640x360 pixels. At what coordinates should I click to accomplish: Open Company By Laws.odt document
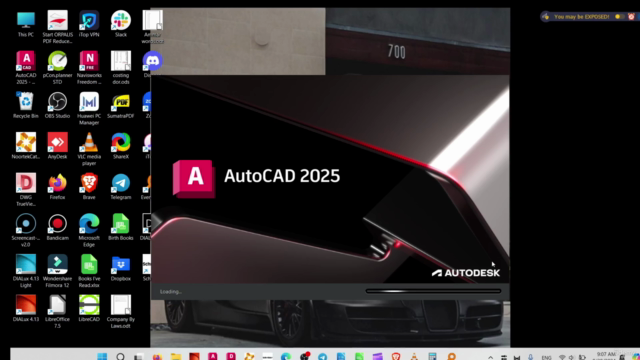tap(121, 311)
